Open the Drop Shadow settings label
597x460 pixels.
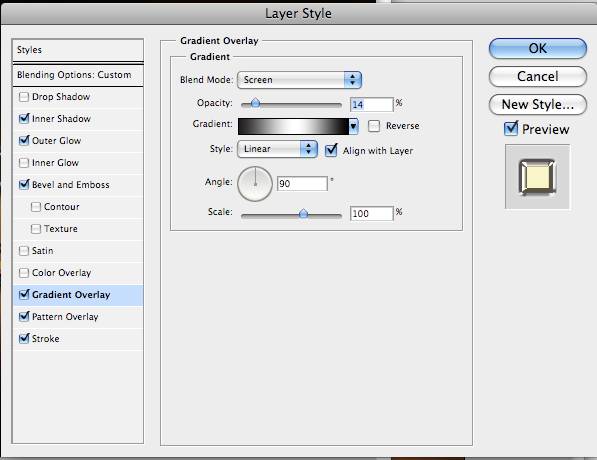click(x=61, y=97)
